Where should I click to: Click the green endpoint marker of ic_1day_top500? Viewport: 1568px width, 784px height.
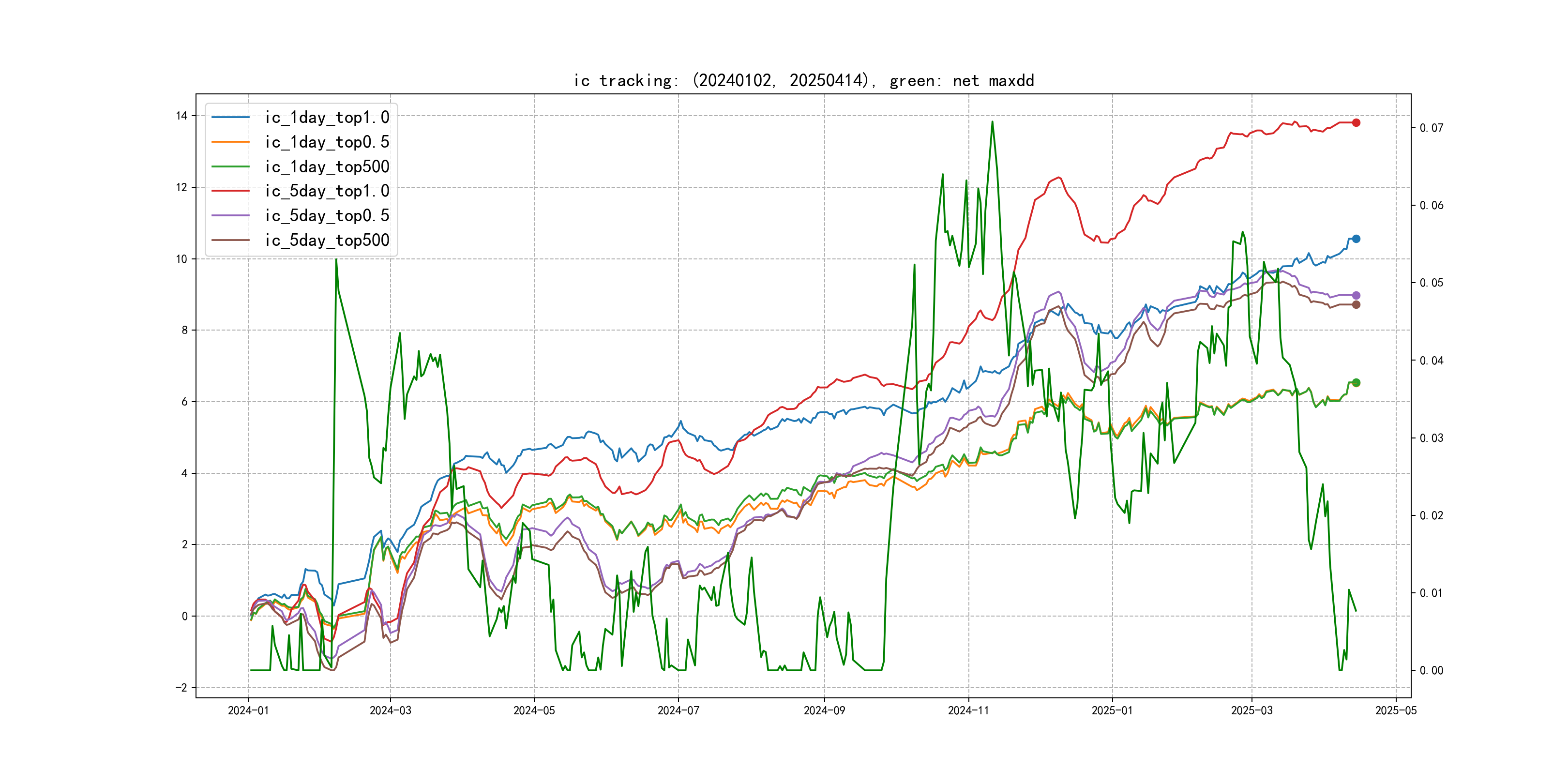coord(1356,382)
